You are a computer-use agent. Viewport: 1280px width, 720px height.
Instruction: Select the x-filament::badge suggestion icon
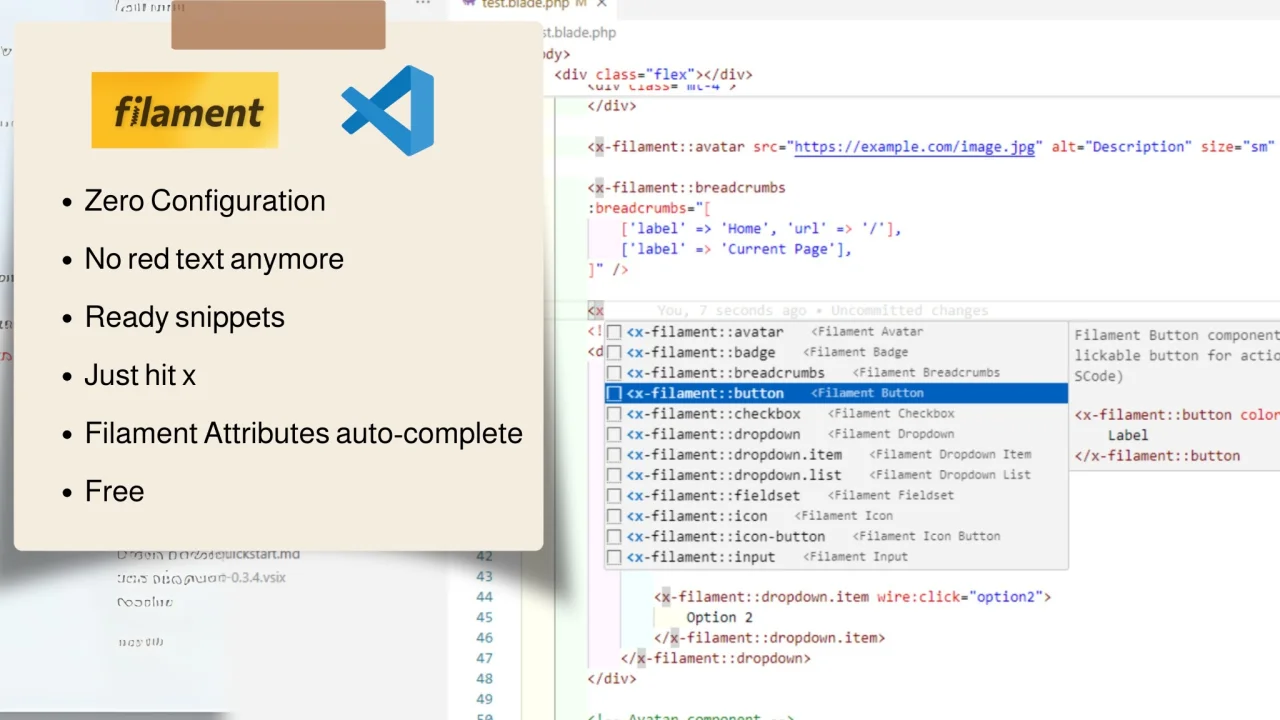tap(613, 352)
